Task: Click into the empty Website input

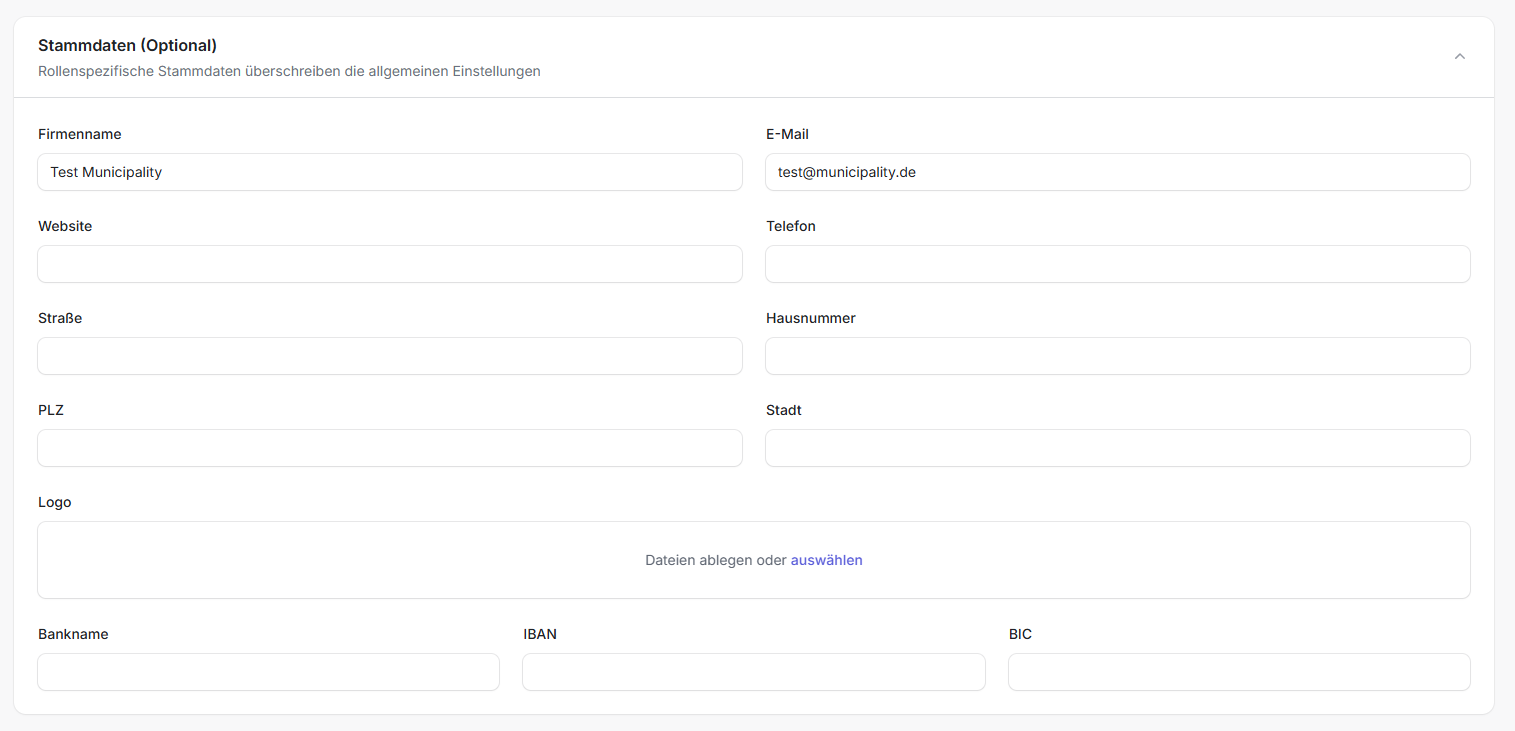Action: (389, 264)
